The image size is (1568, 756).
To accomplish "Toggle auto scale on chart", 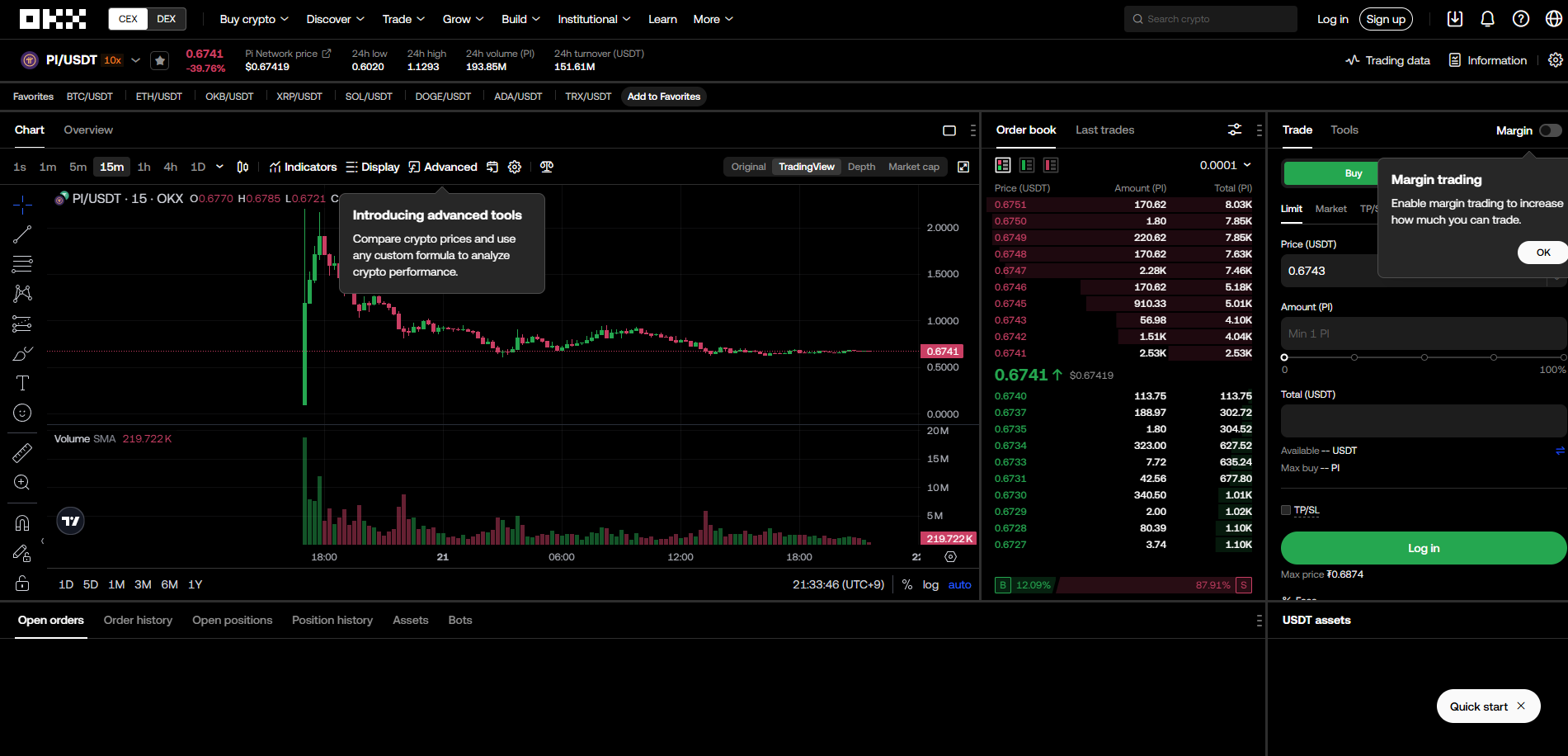I will pyautogui.click(x=959, y=584).
